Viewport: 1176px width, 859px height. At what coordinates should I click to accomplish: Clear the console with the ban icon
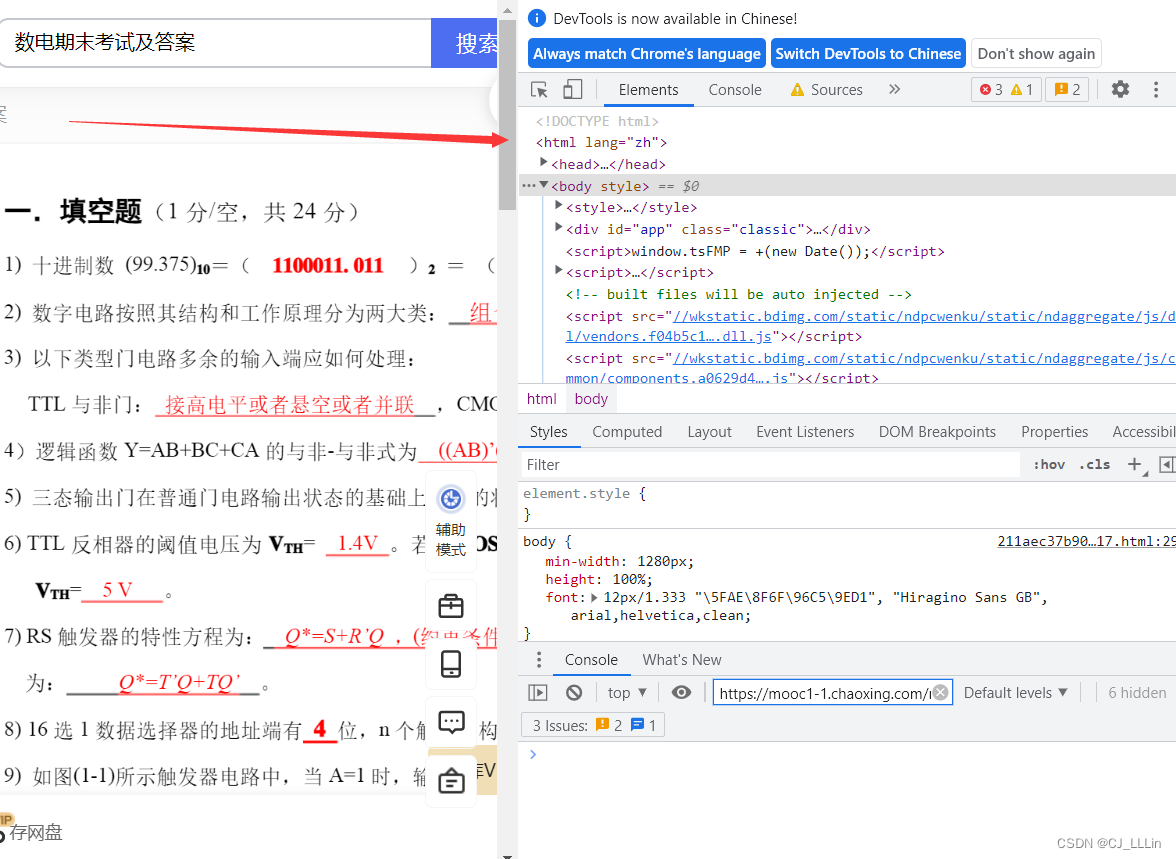[x=574, y=692]
